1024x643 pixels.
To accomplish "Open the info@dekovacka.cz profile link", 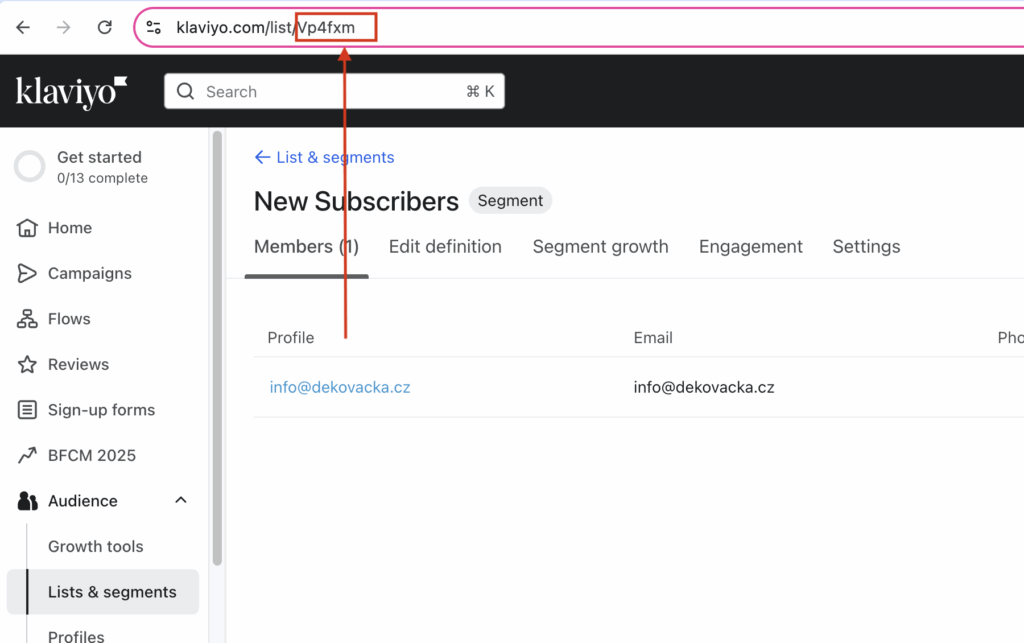I will click(340, 387).
